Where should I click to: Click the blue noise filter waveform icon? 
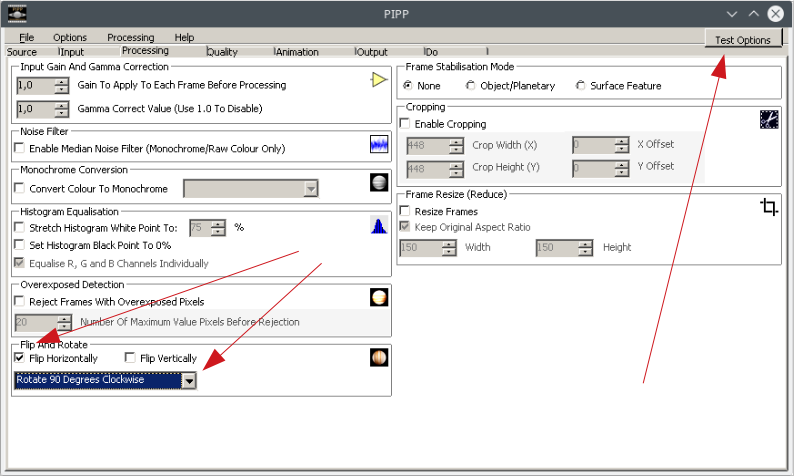click(x=378, y=144)
